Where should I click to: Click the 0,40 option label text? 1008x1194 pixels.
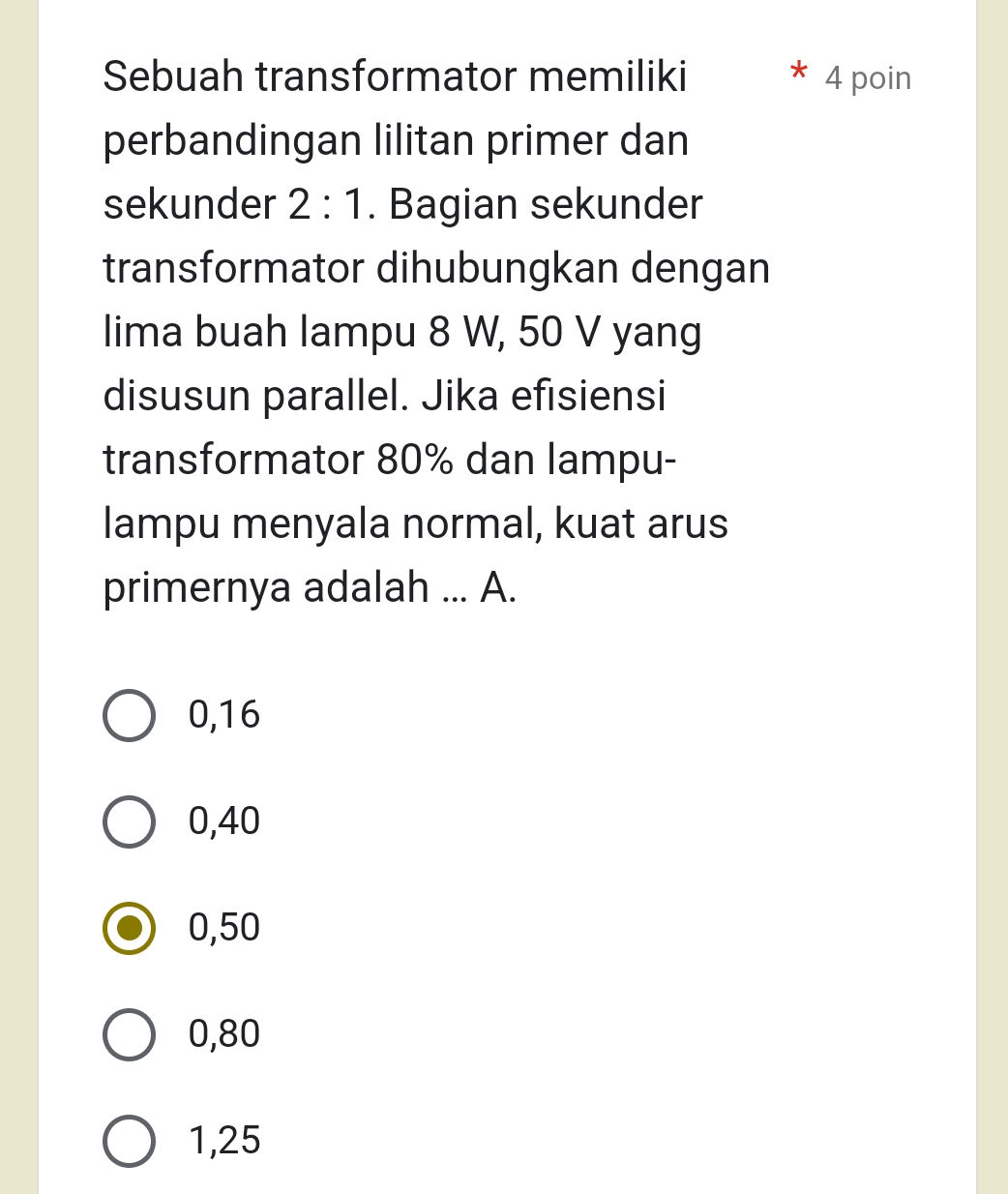click(222, 821)
